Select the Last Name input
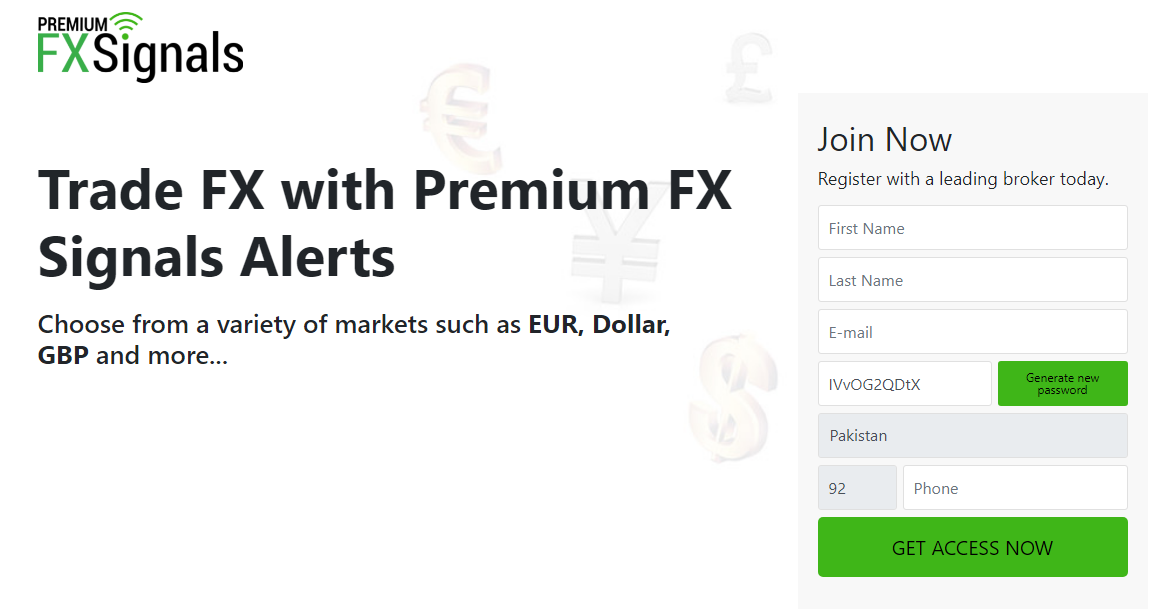 972,279
